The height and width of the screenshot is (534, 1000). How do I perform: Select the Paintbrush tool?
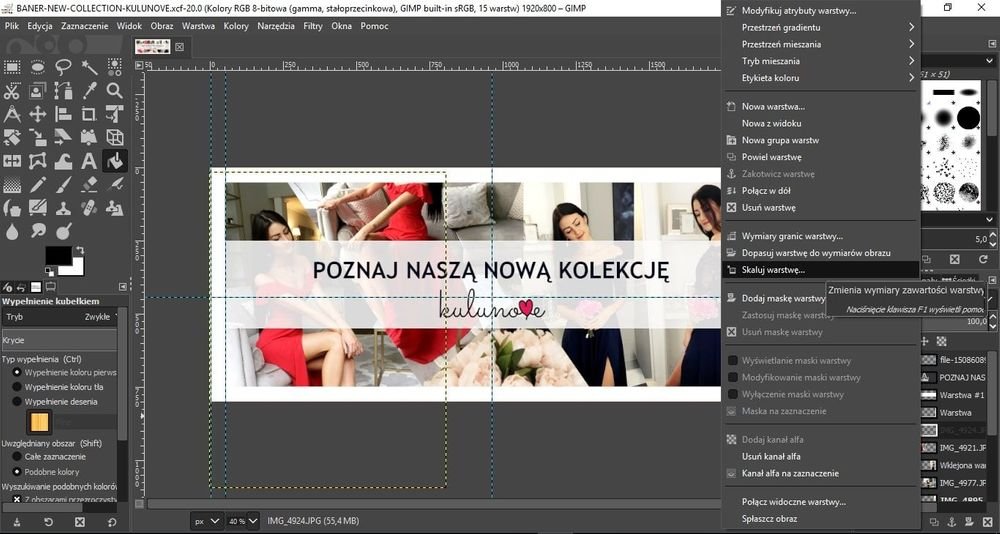63,184
